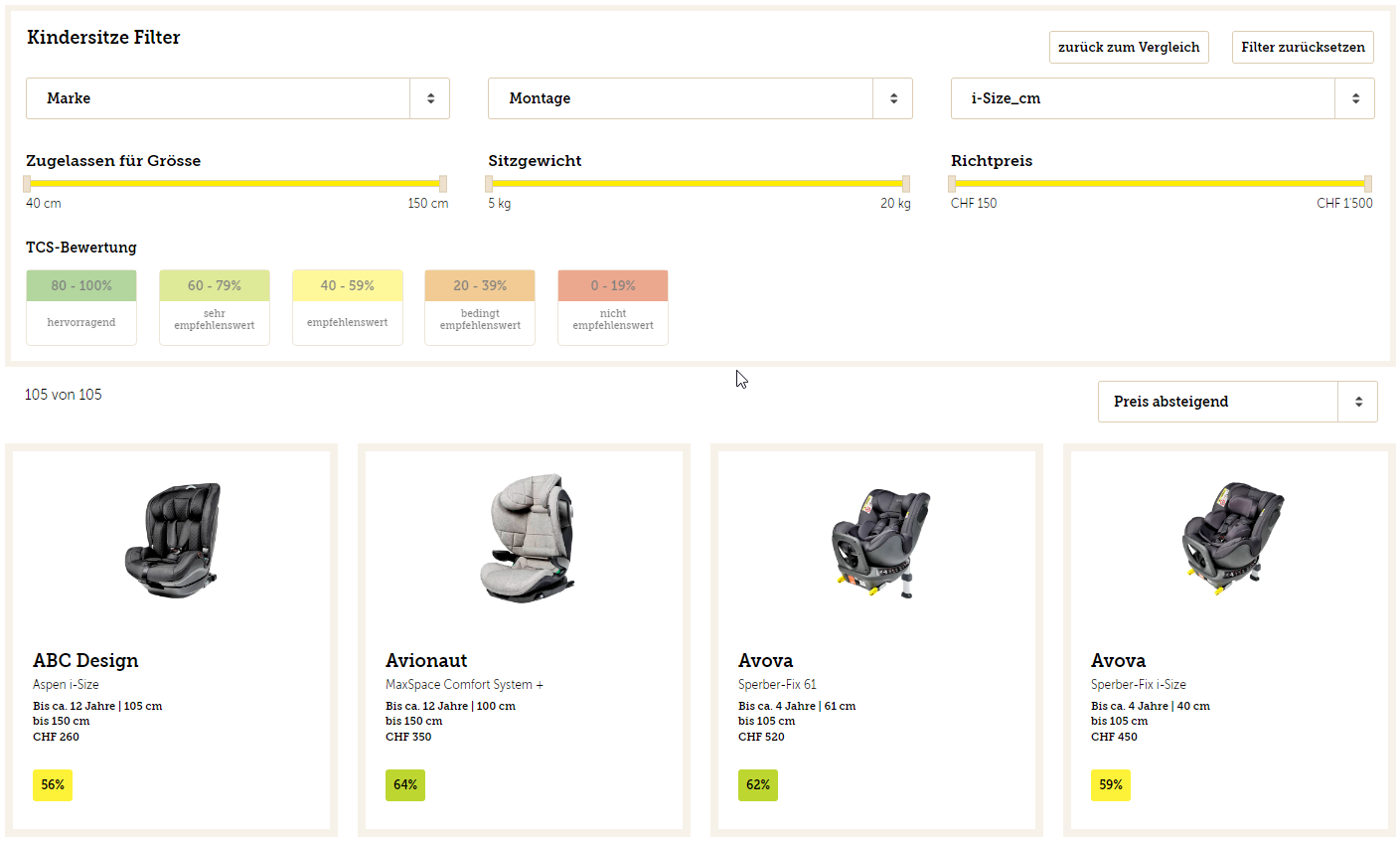Click the 105 von 105 result count
1400x843 pixels.
tap(64, 395)
